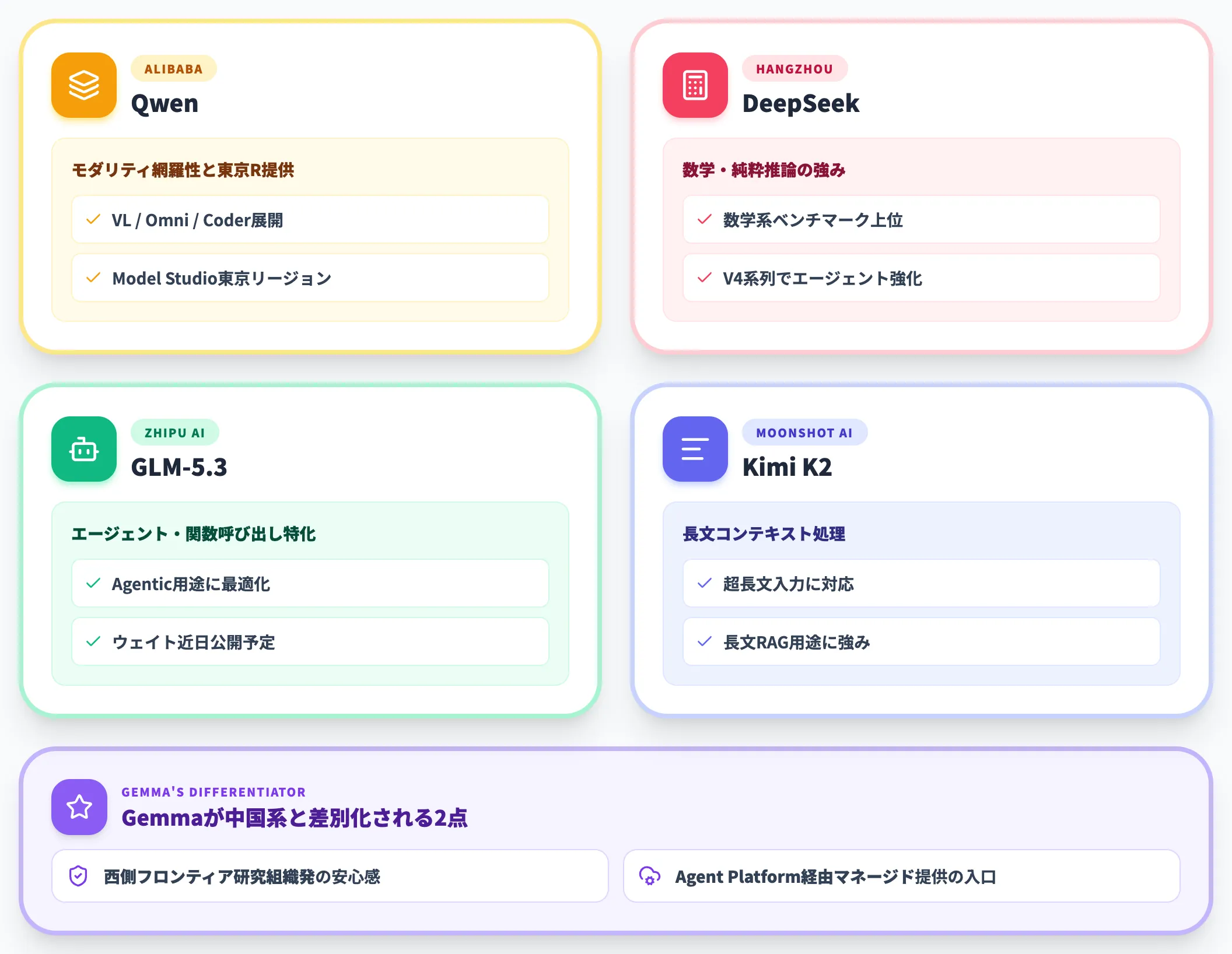1232x954 pixels.
Task: Click the red DeepSeek calculator icon
Action: click(x=695, y=85)
